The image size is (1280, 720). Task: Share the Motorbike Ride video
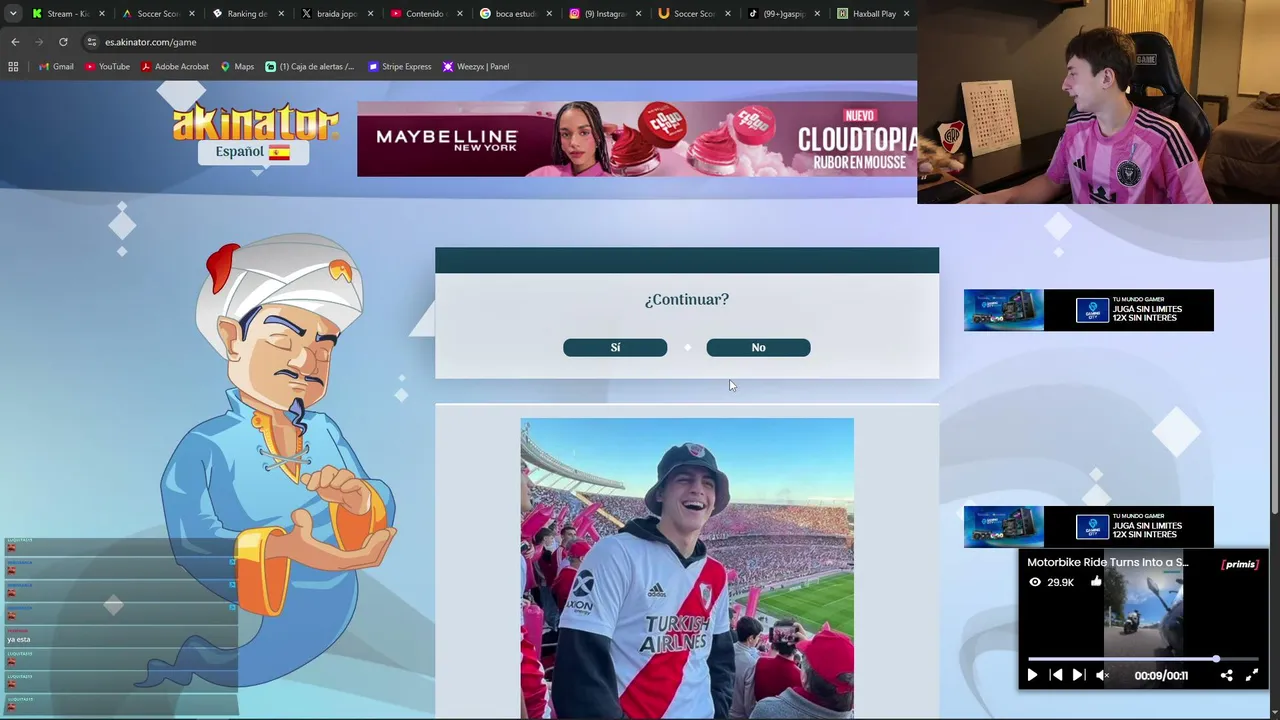(x=1226, y=675)
